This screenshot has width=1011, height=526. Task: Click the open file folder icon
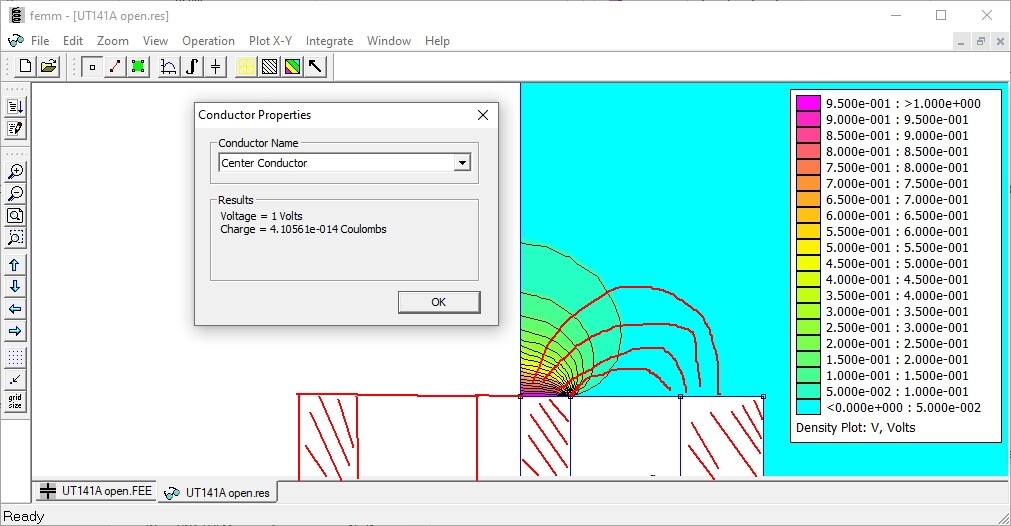(x=48, y=67)
